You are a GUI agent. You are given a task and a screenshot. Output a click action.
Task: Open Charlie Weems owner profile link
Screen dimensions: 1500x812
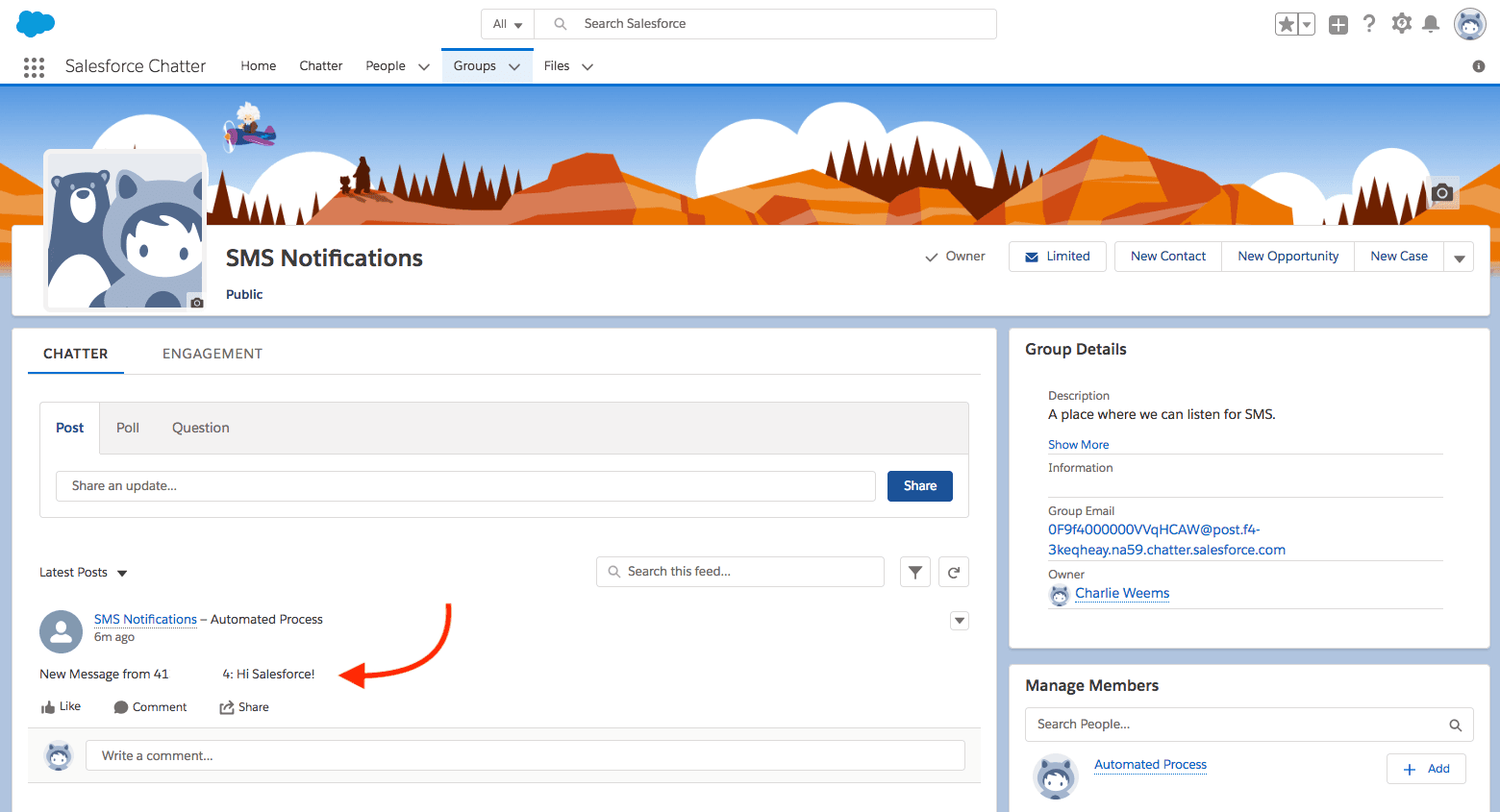tap(1122, 593)
